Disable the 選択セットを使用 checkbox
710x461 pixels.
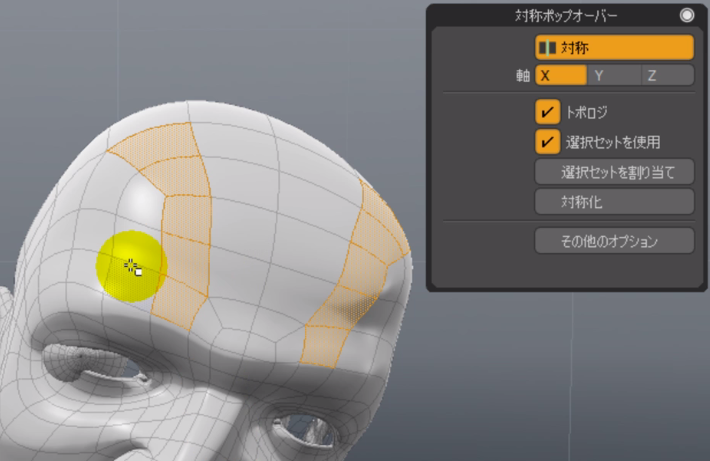[x=548, y=142]
